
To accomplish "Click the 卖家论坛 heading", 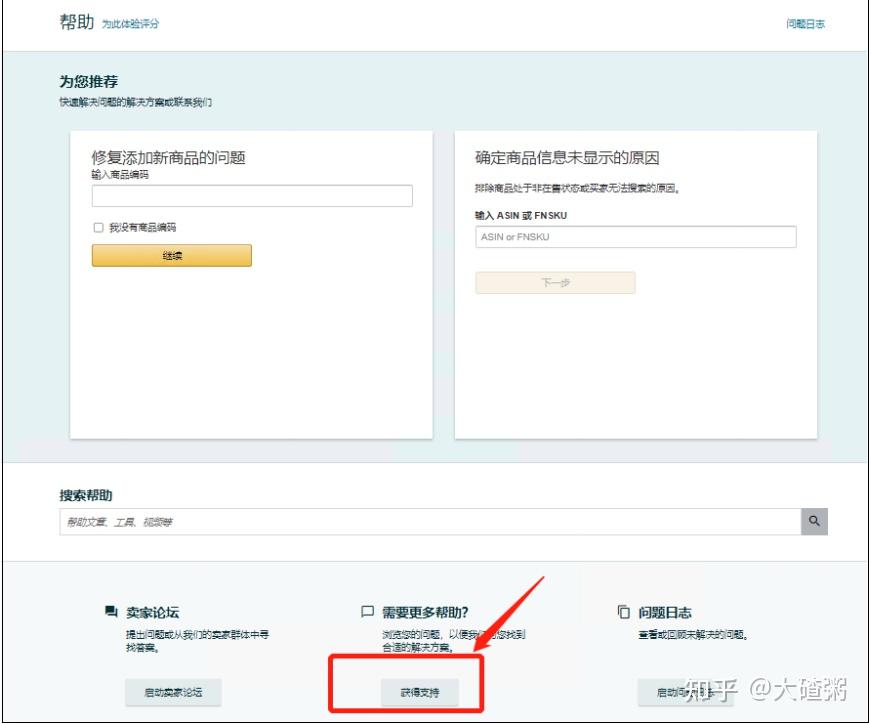I will [152, 613].
